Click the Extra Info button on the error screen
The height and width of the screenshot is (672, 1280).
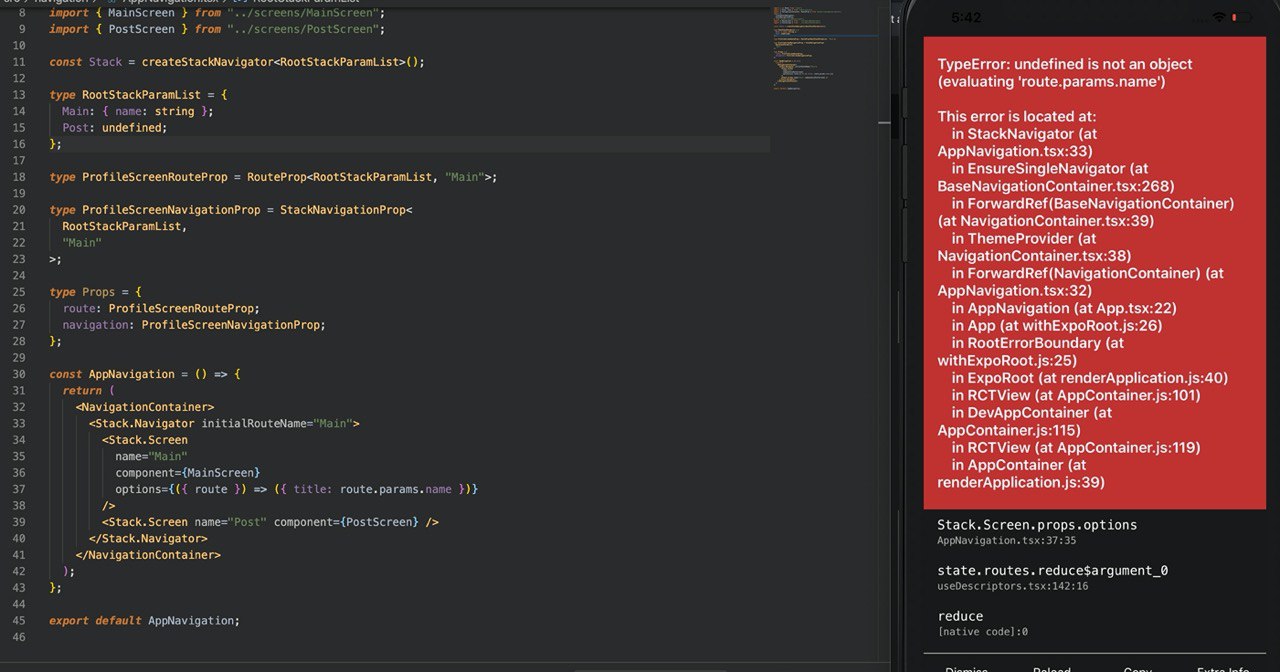coord(1223,668)
